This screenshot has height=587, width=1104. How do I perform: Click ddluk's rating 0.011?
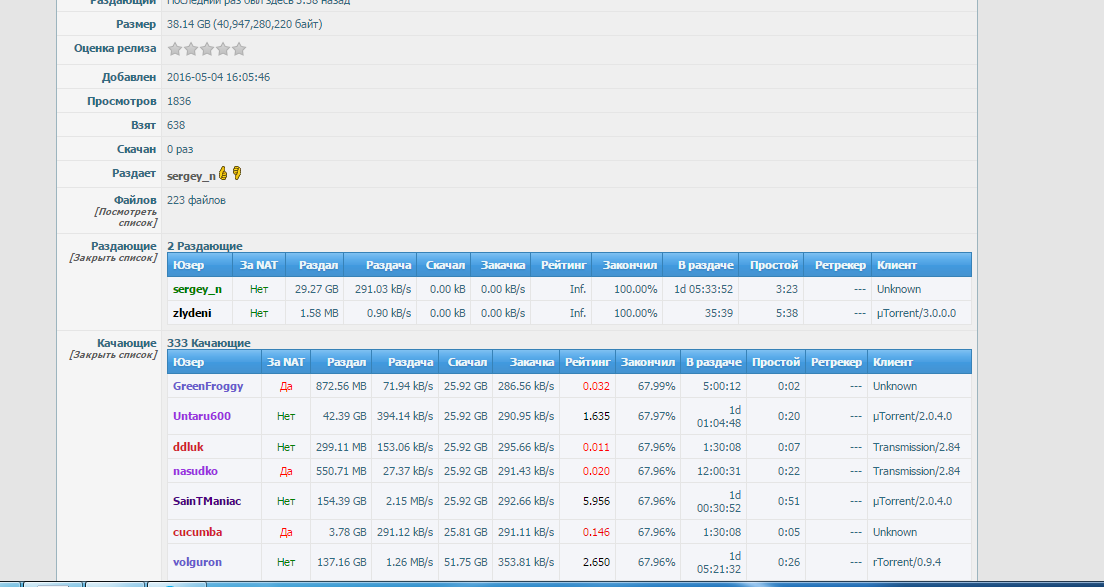[596, 447]
